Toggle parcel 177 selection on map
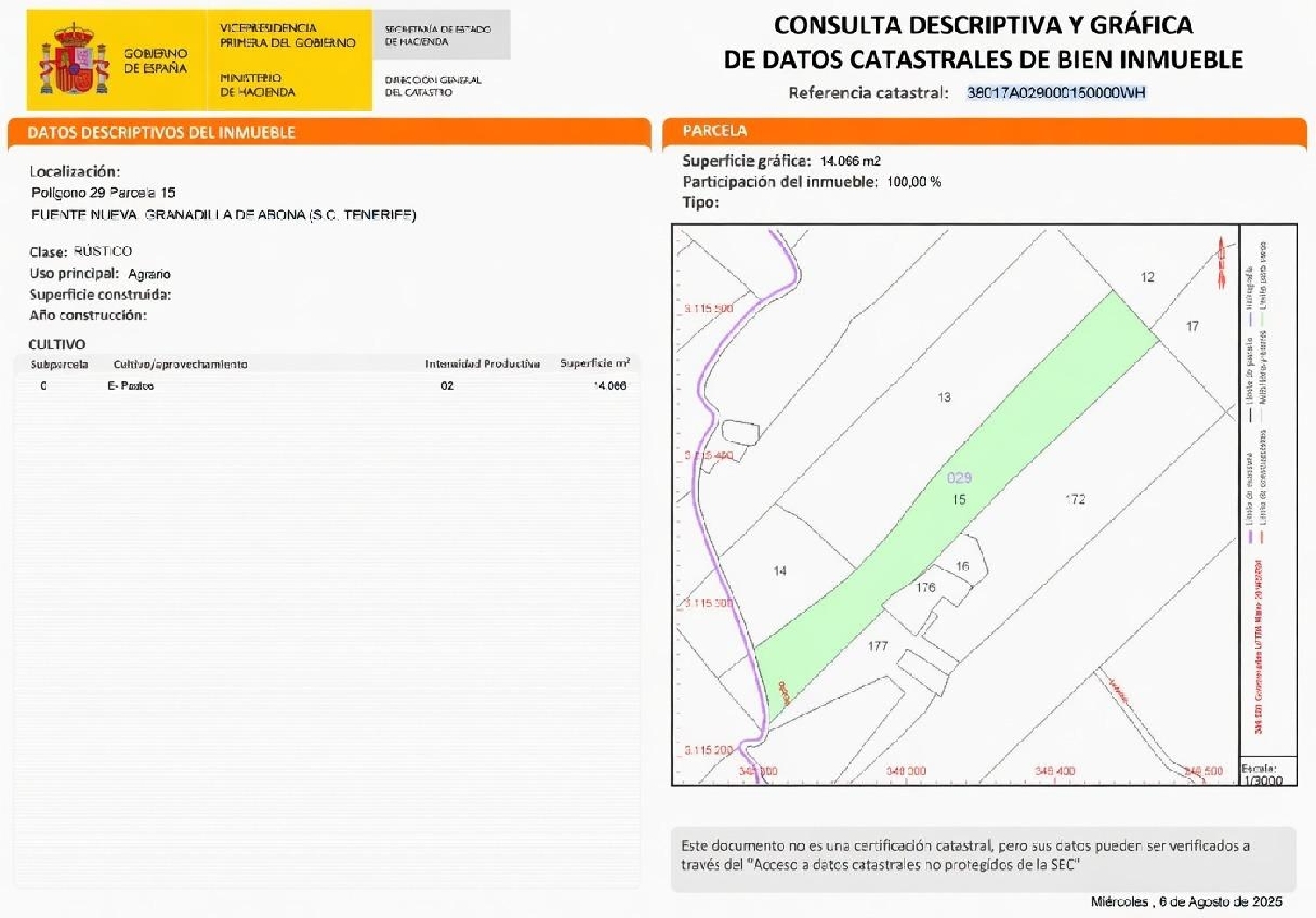The height and width of the screenshot is (918, 1316). tap(877, 645)
